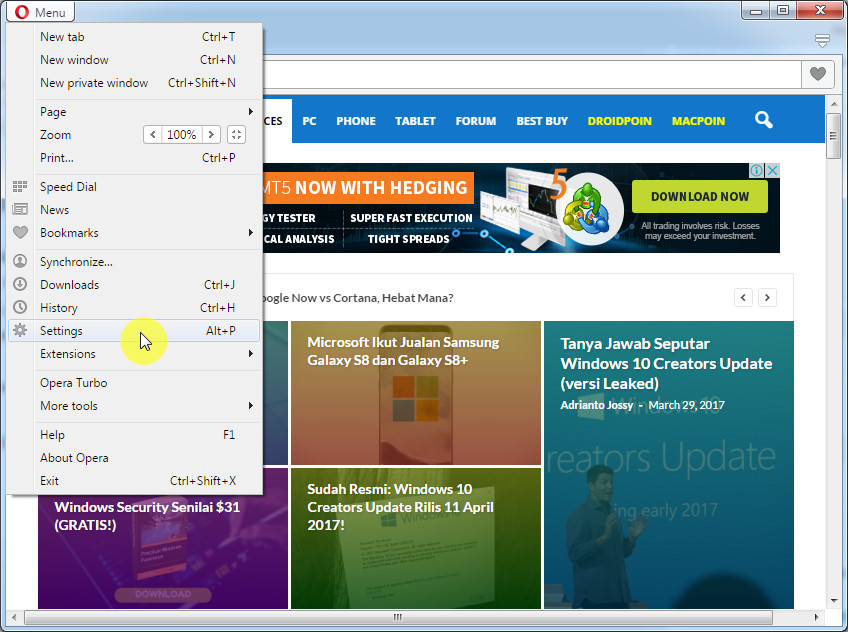The image size is (848, 632).
Task: Click vertical scrollbar down arrow
Action: 833,601
